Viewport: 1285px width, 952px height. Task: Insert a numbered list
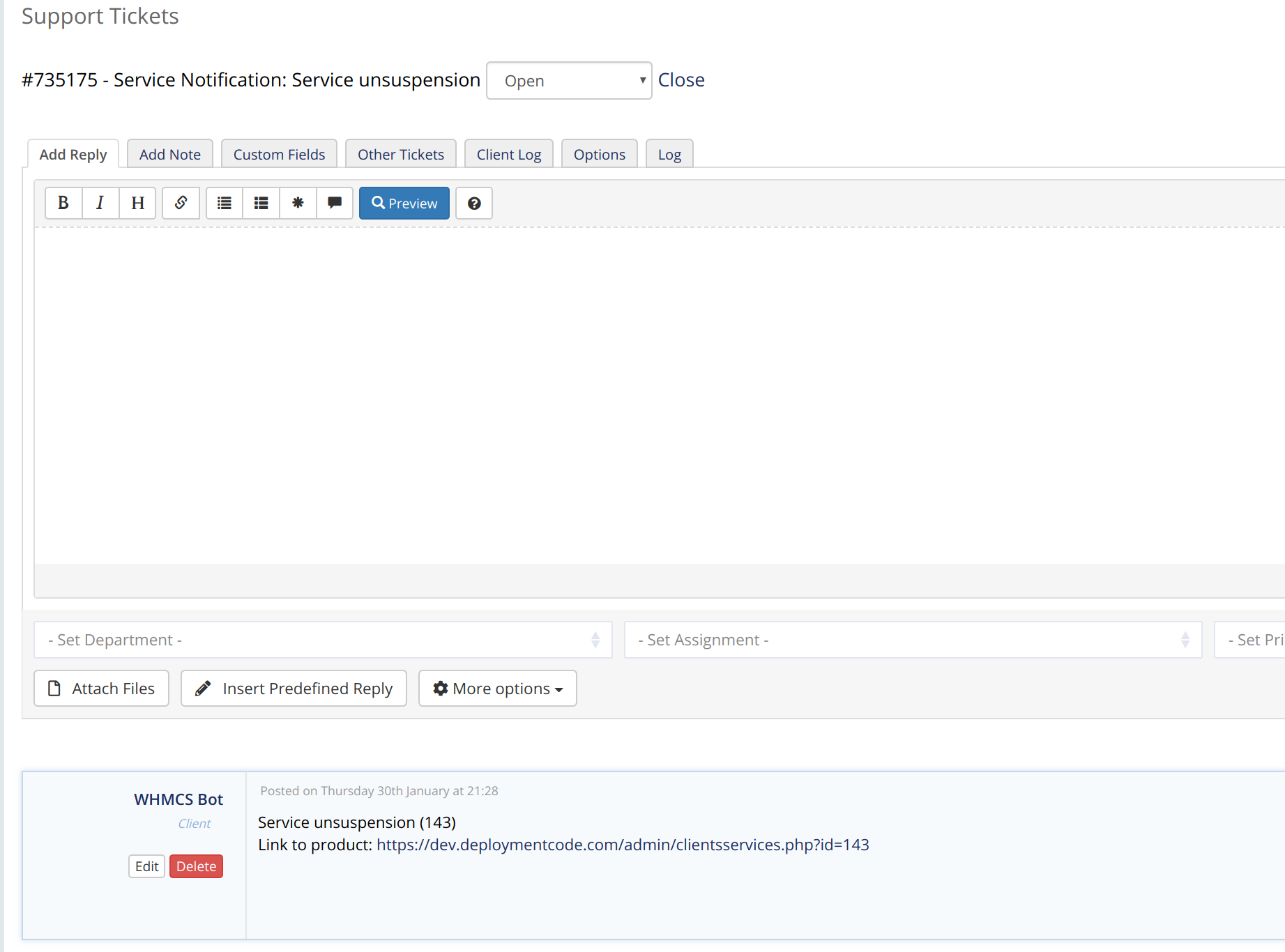pyautogui.click(x=261, y=203)
